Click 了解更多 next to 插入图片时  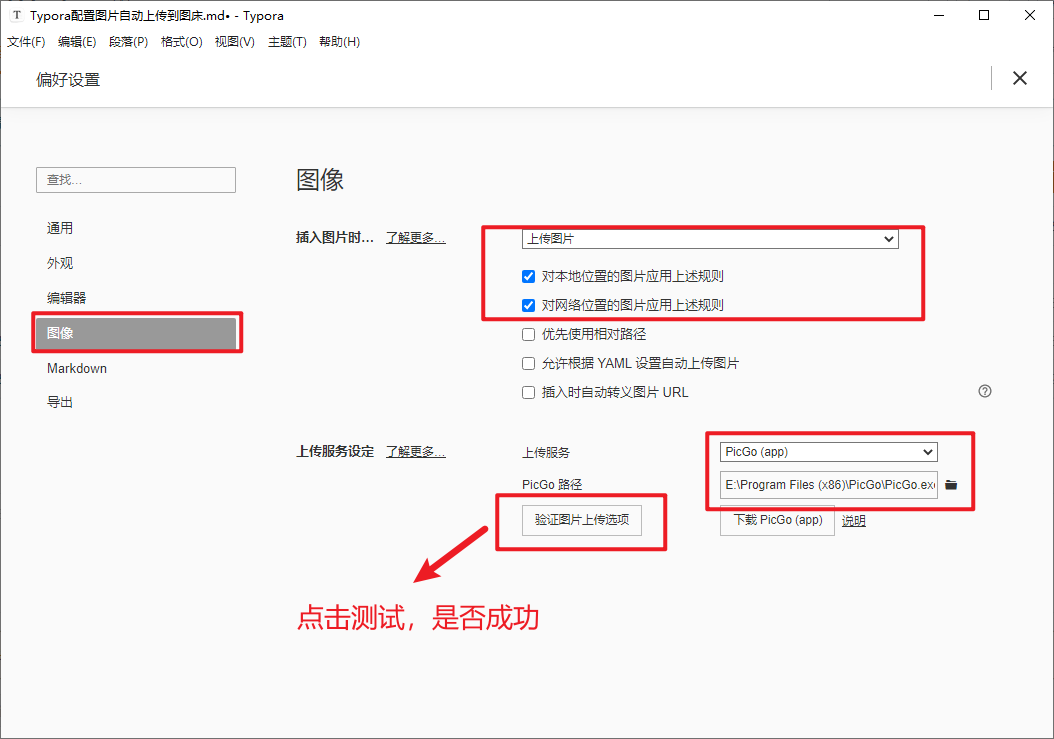click(415, 237)
